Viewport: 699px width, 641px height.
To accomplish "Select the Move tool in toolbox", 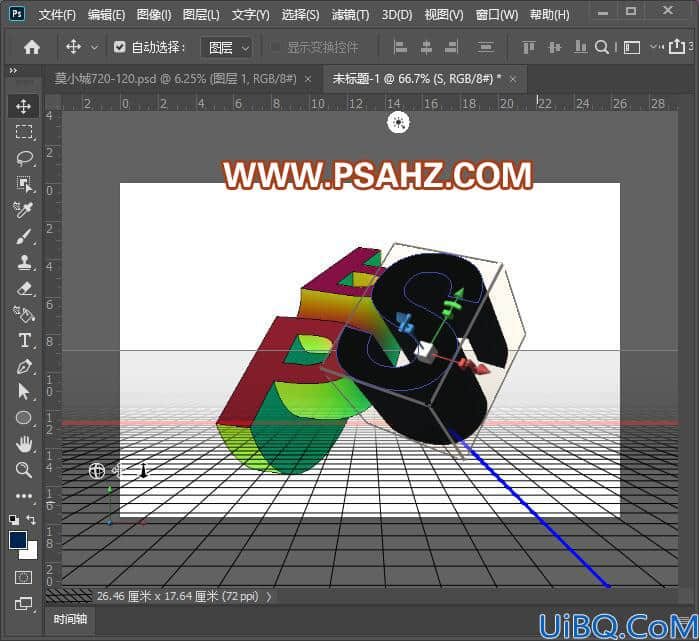I will coord(23,106).
